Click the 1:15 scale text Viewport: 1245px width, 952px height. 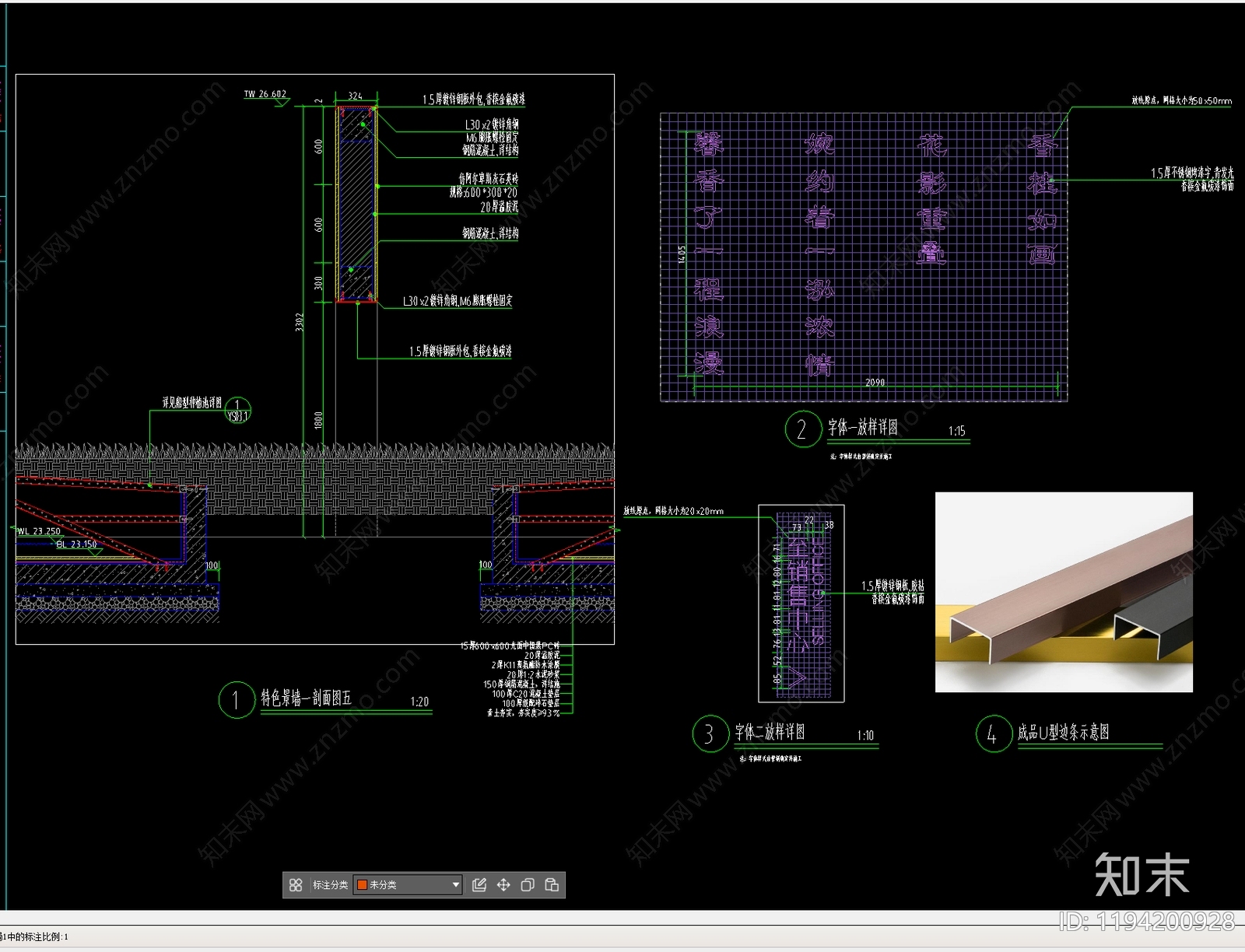(x=956, y=431)
